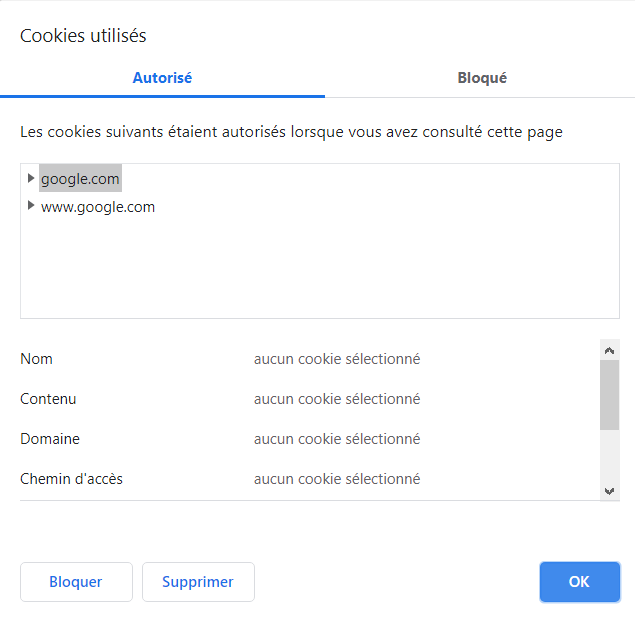Viewport: 635px width, 617px height.
Task: Click the cookie details scrollbar thumb
Action: tap(609, 395)
